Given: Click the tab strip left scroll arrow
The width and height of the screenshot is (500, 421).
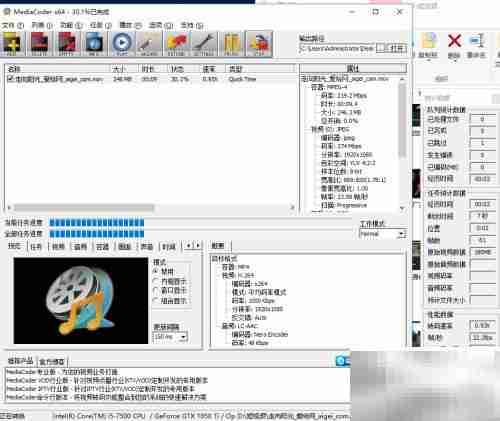Looking at the screenshot, I should (189, 246).
